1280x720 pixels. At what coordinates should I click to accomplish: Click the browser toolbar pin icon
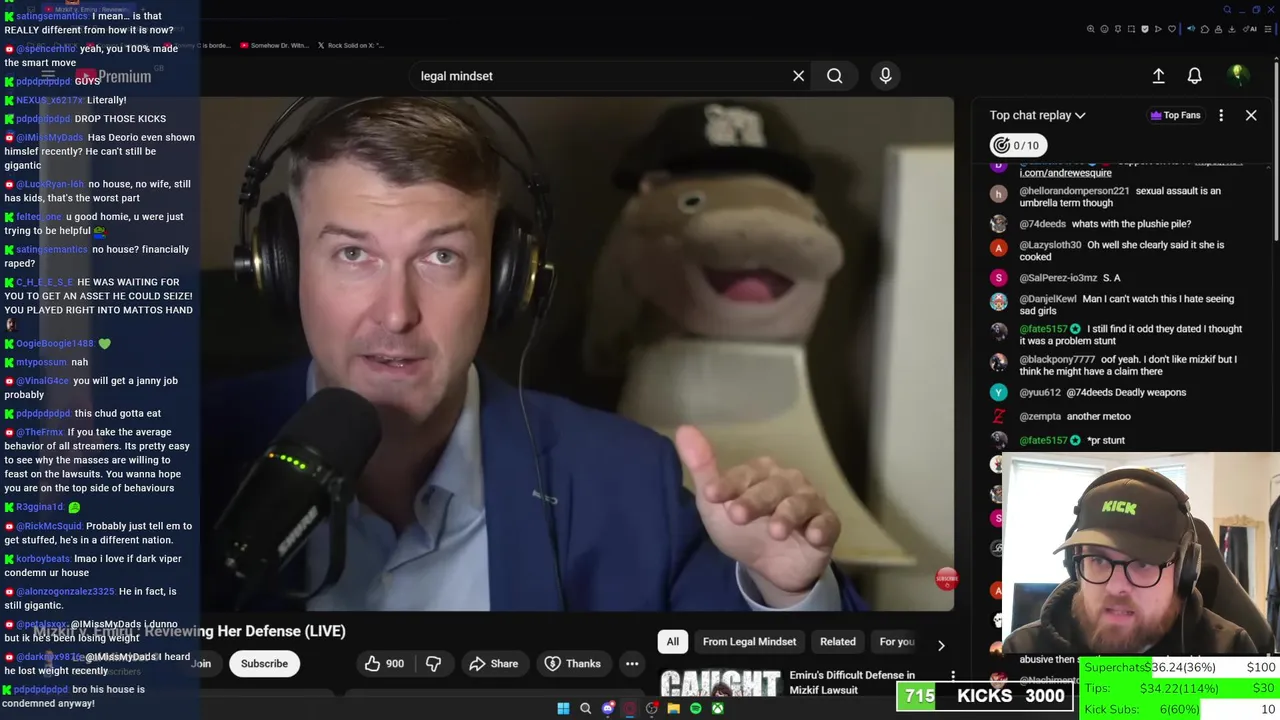tap(1118, 29)
